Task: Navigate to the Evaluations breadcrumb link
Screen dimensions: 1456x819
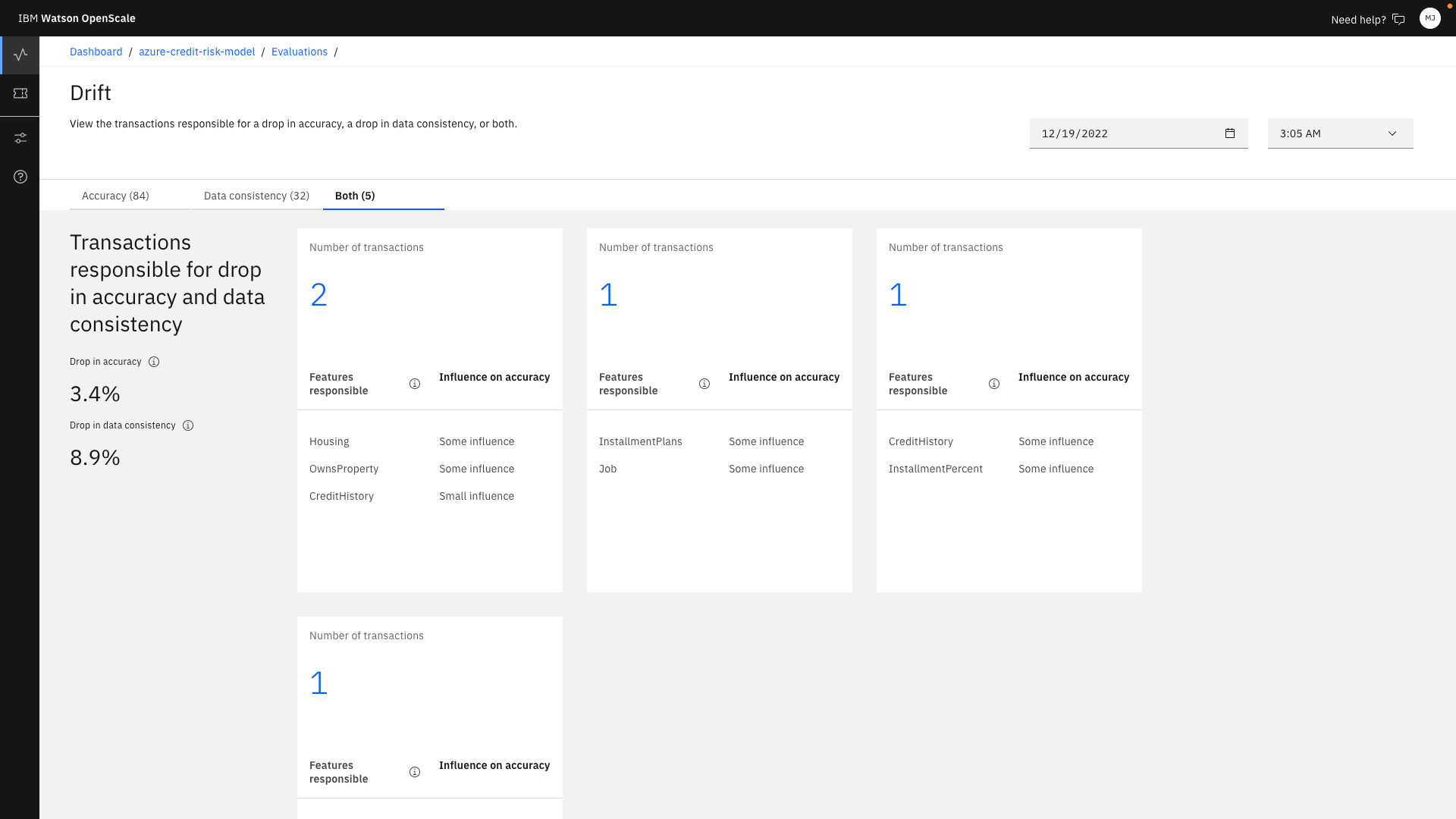Action: click(x=300, y=52)
